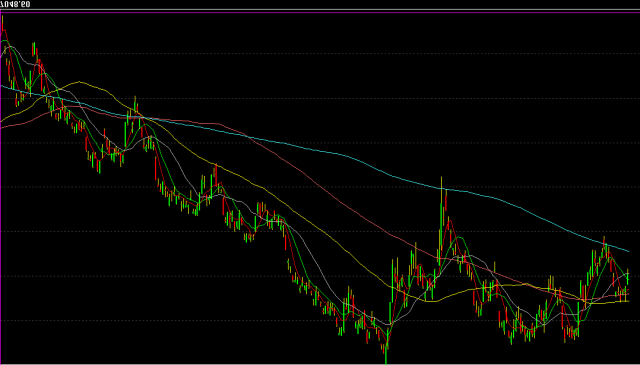Click the flipped 7048.60 price label
The image size is (640, 365).
(x=15, y=4)
